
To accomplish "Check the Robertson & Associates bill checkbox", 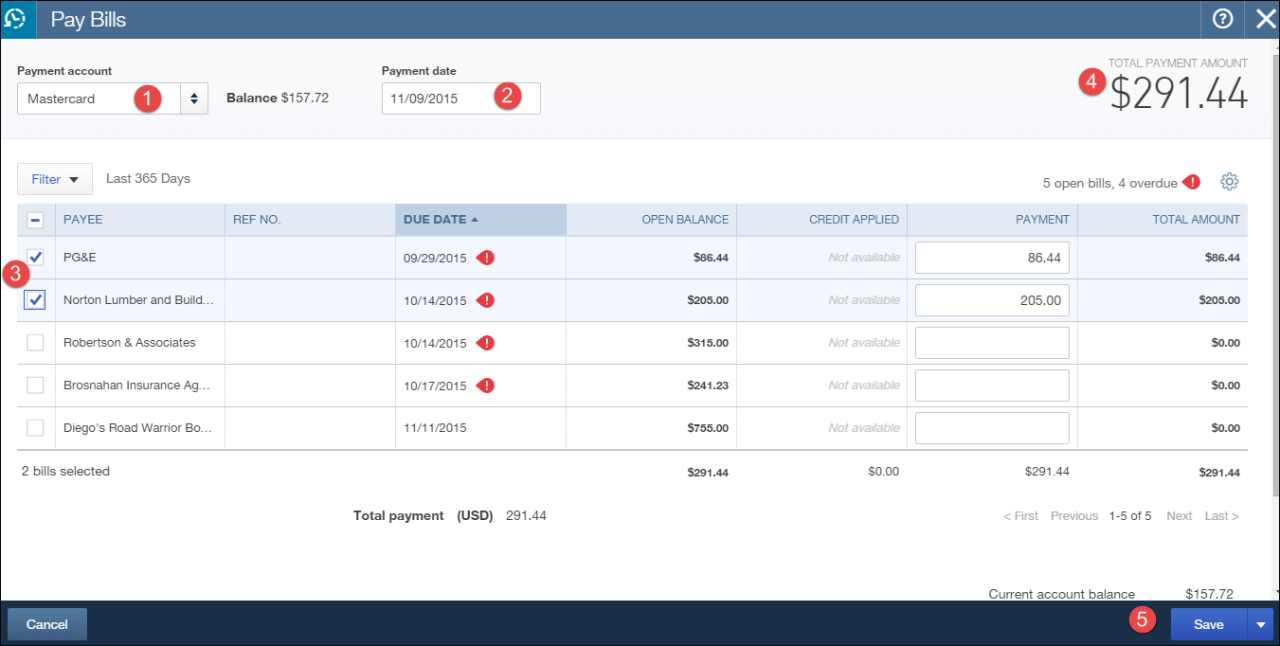I will 35,342.
